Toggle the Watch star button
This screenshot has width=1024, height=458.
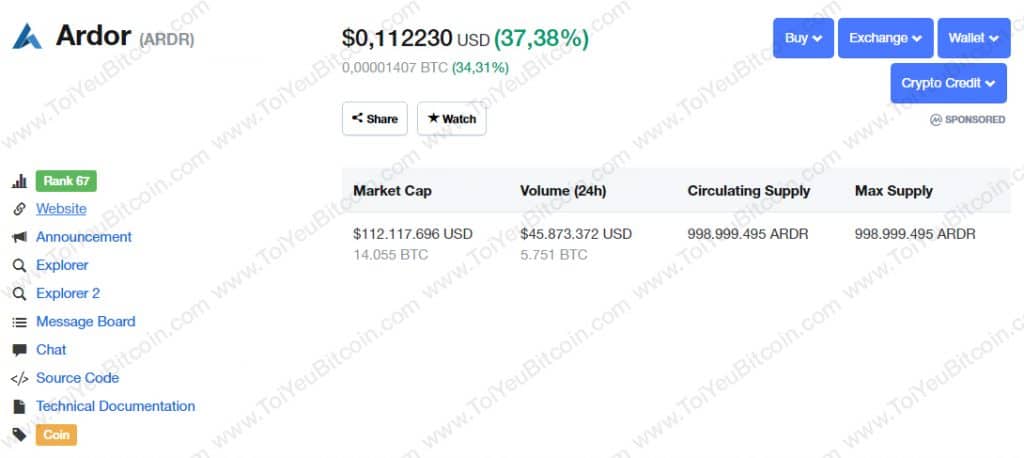click(452, 118)
